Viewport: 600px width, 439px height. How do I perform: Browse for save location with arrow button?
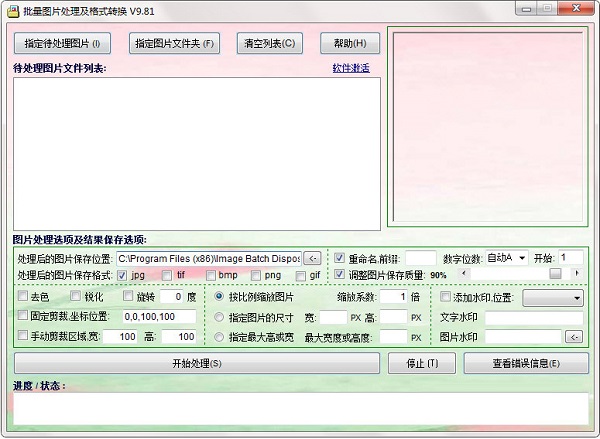pos(312,258)
